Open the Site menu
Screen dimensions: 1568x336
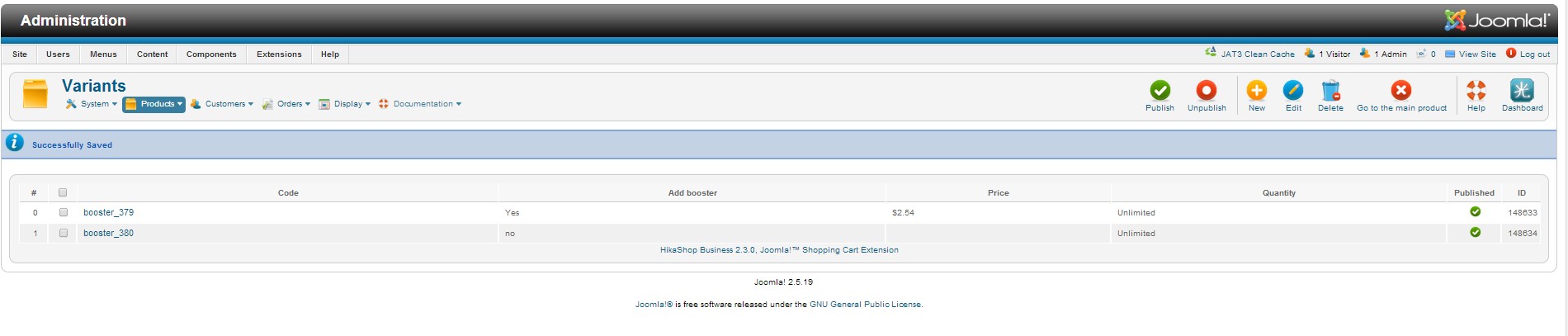pos(20,54)
